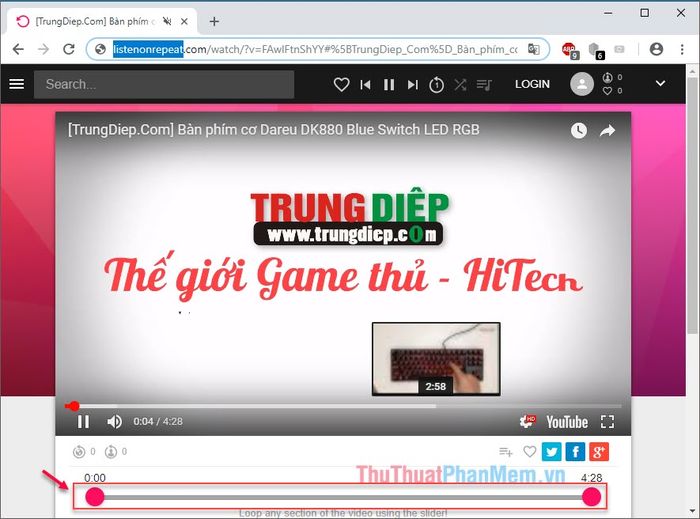This screenshot has height=519, width=700.
Task: Click the loop start handle at 0:00
Action: tap(95, 497)
